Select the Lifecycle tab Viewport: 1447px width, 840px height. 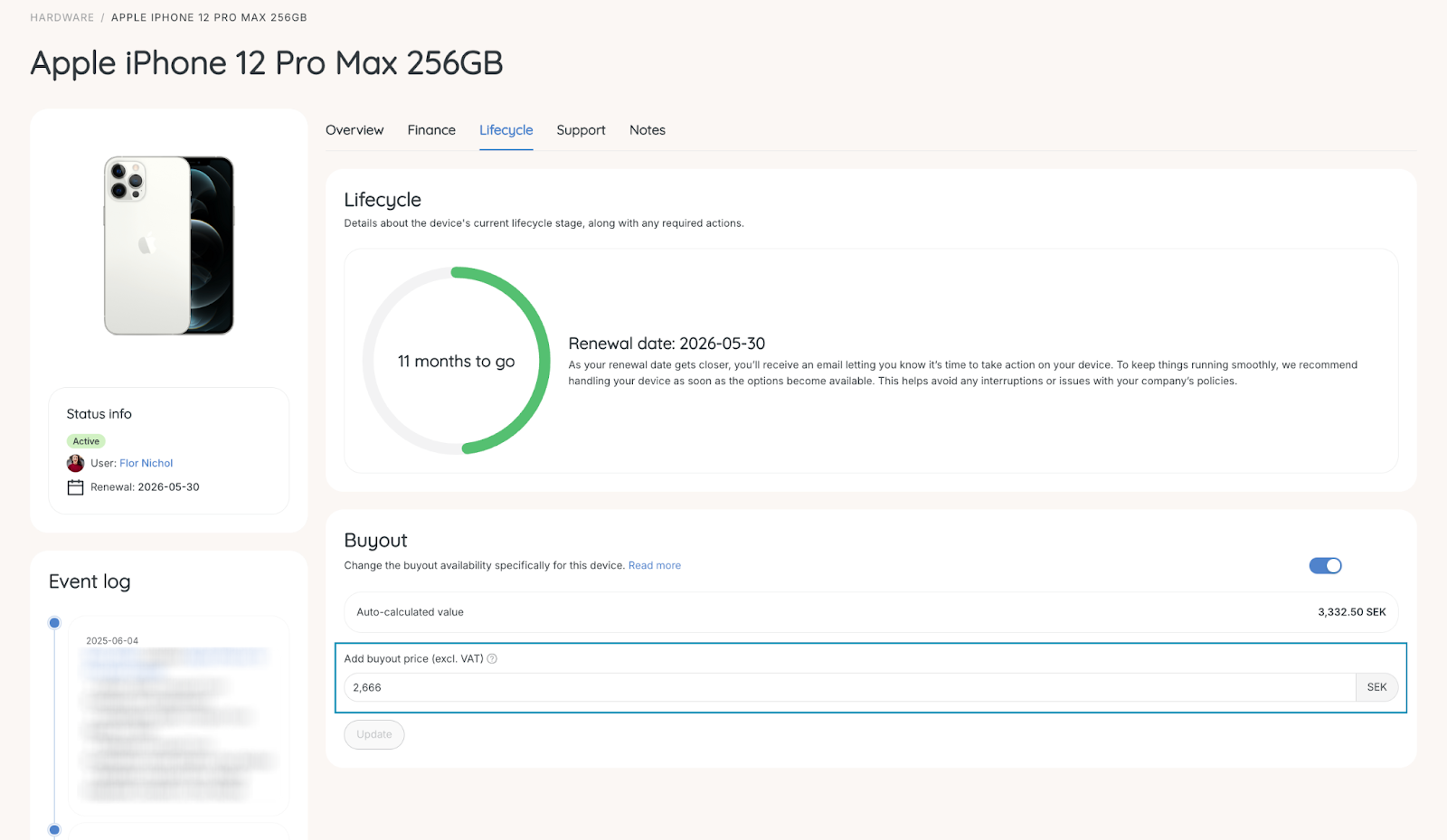[506, 130]
